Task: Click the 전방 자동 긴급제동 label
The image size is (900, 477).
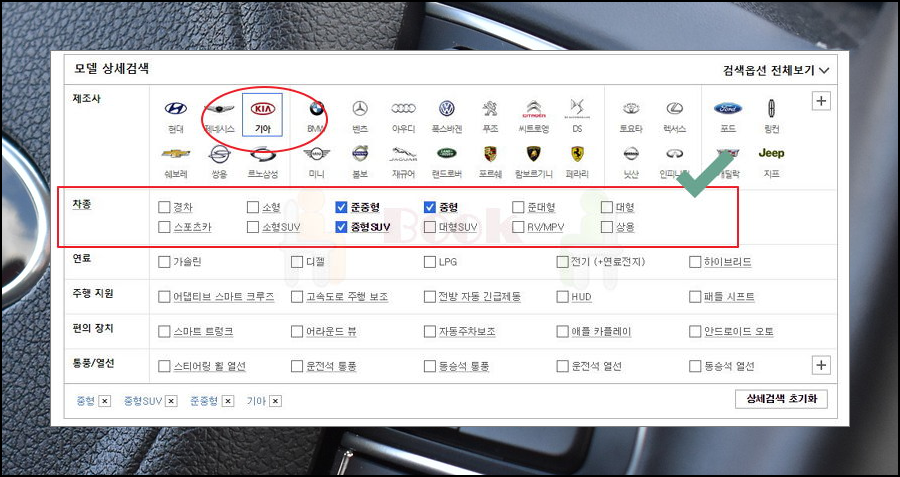Action: tap(480, 297)
